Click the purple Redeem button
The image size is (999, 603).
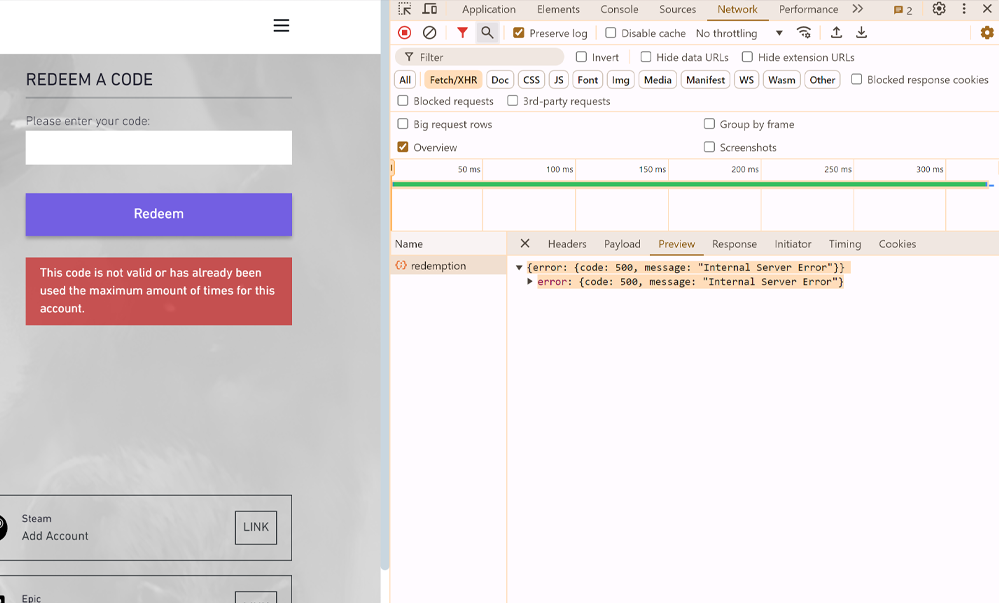[x=159, y=214]
